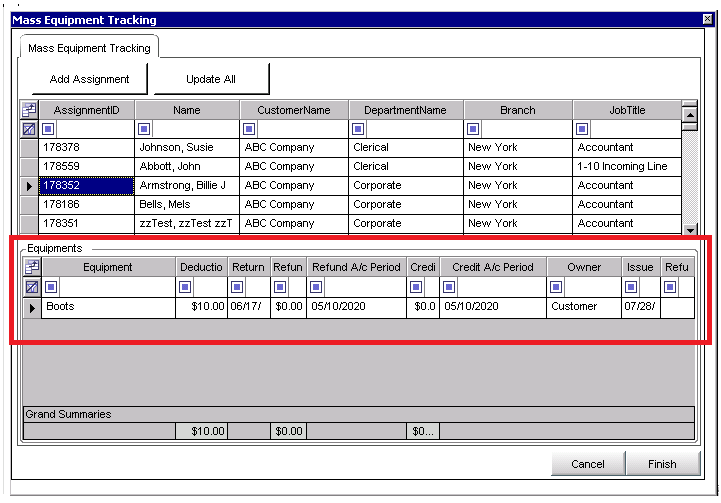Select assignment 178351 cell
The image size is (721, 503).
(x=86, y=223)
